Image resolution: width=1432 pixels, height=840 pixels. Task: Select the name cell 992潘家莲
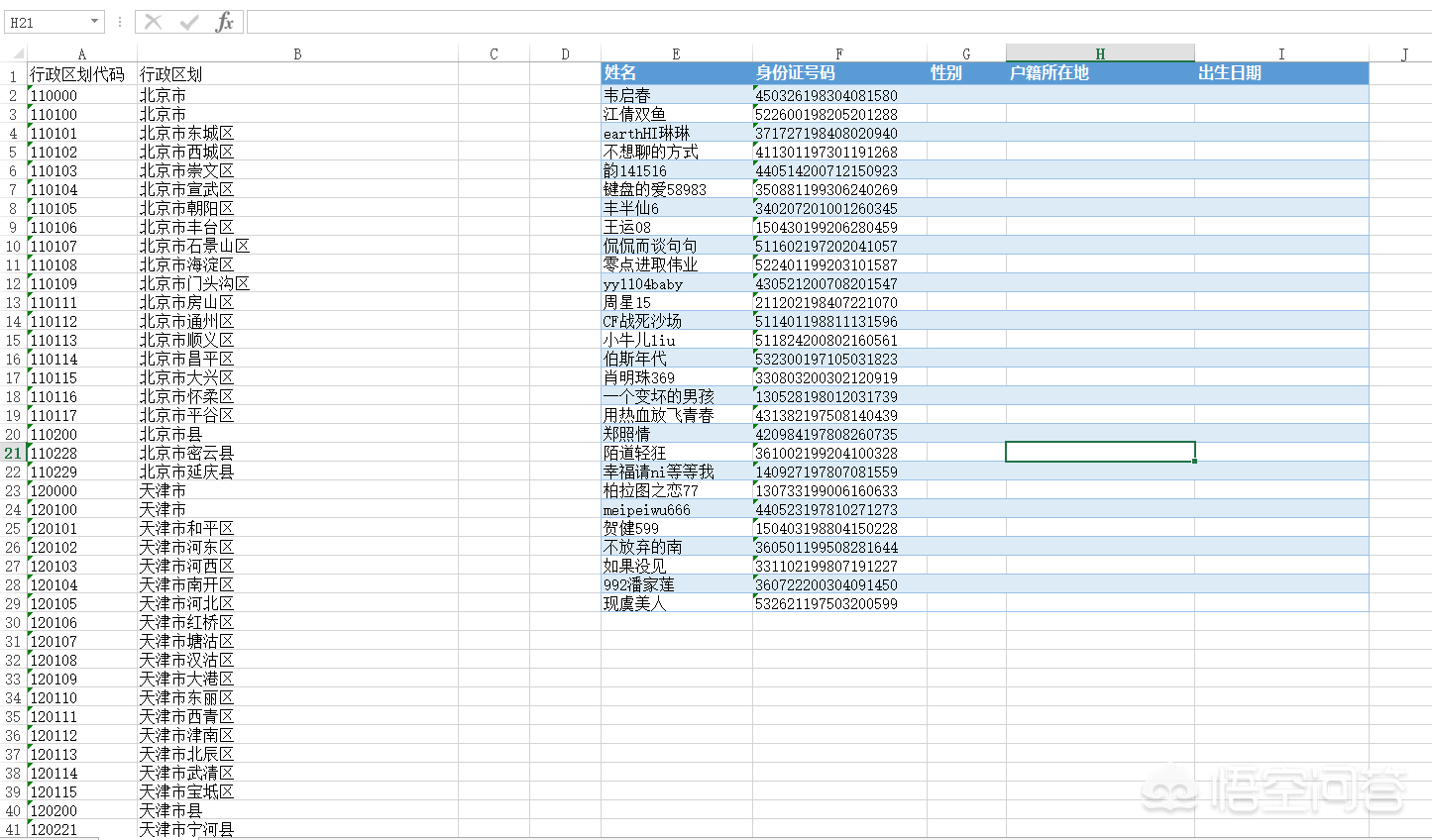coord(676,584)
